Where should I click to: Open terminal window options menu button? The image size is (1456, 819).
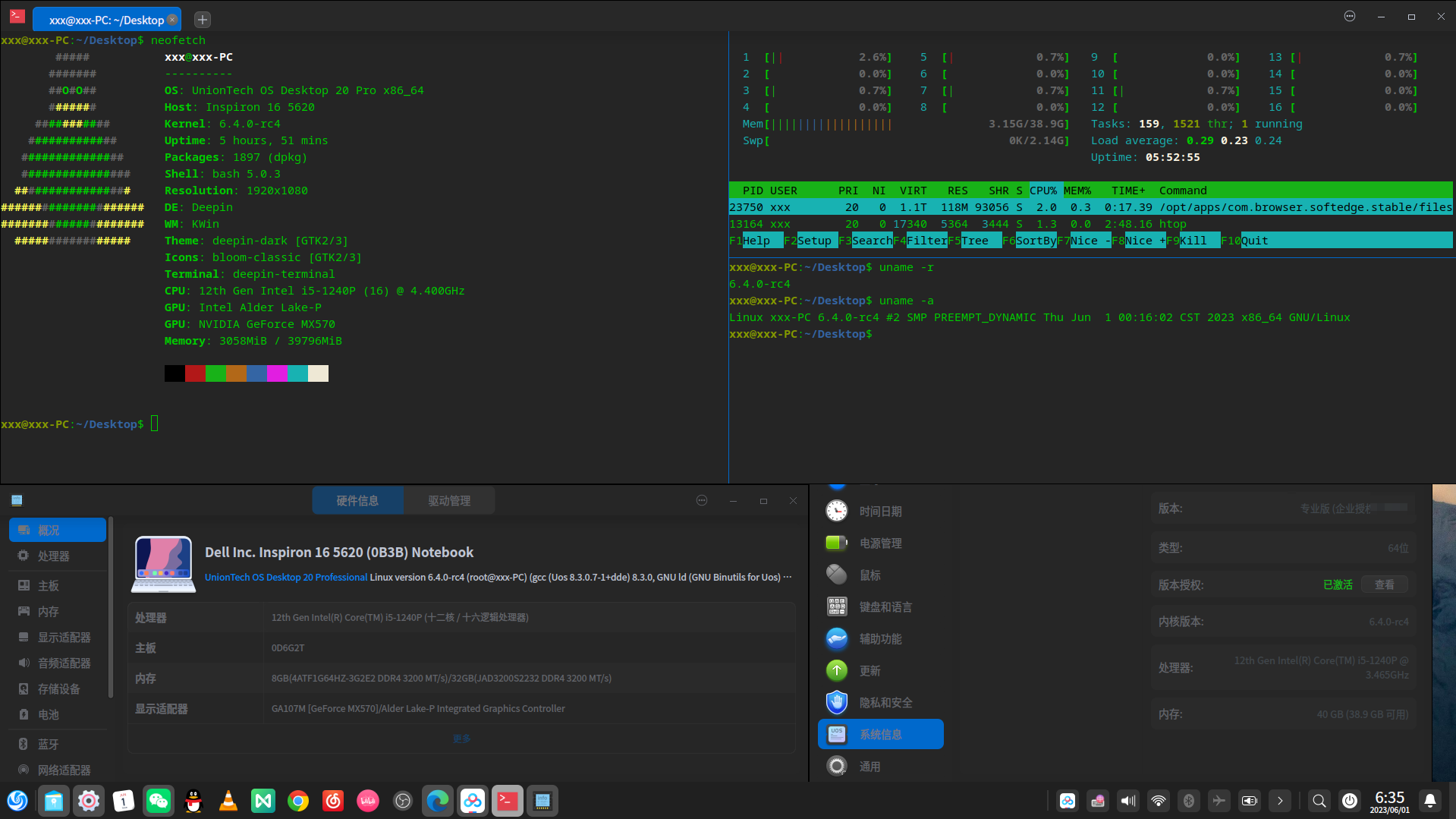[x=1350, y=16]
